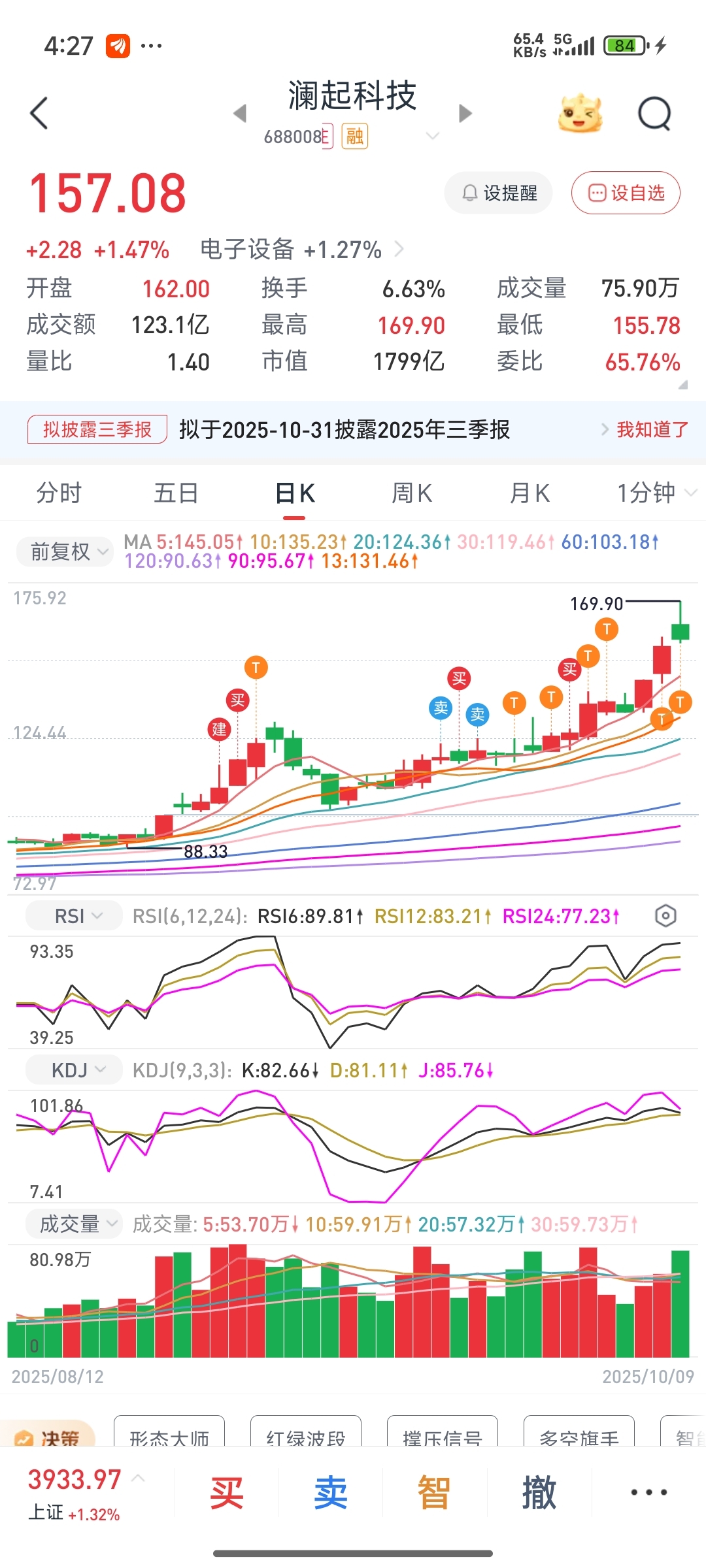The width and height of the screenshot is (706, 1568).
Task: Expand the 上证 index chevron
Action: (x=138, y=1477)
